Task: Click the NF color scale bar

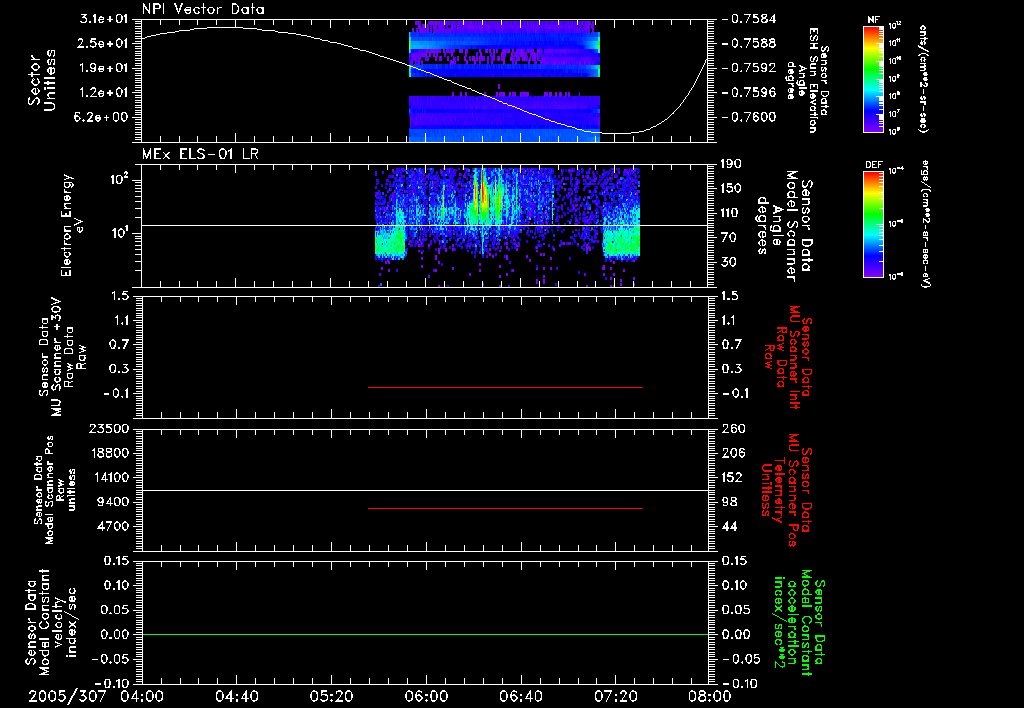Action: 873,79
